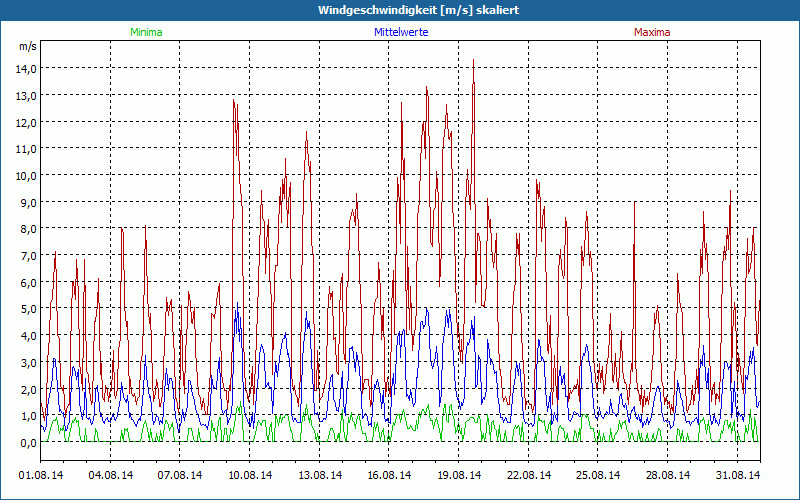Click the y-axis value 4,0
The width and height of the screenshot is (800, 500).
pos(28,336)
